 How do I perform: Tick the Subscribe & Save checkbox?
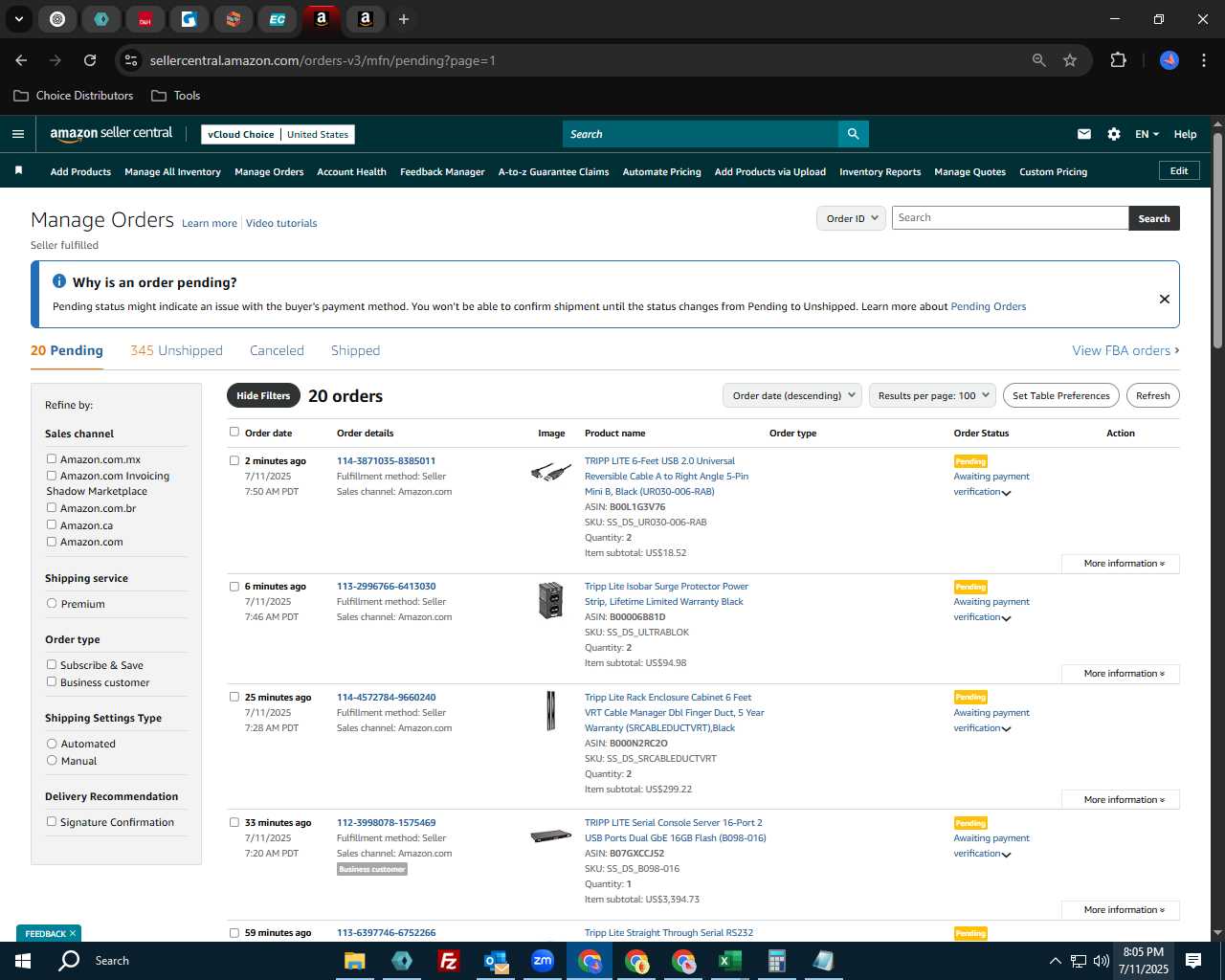52,664
